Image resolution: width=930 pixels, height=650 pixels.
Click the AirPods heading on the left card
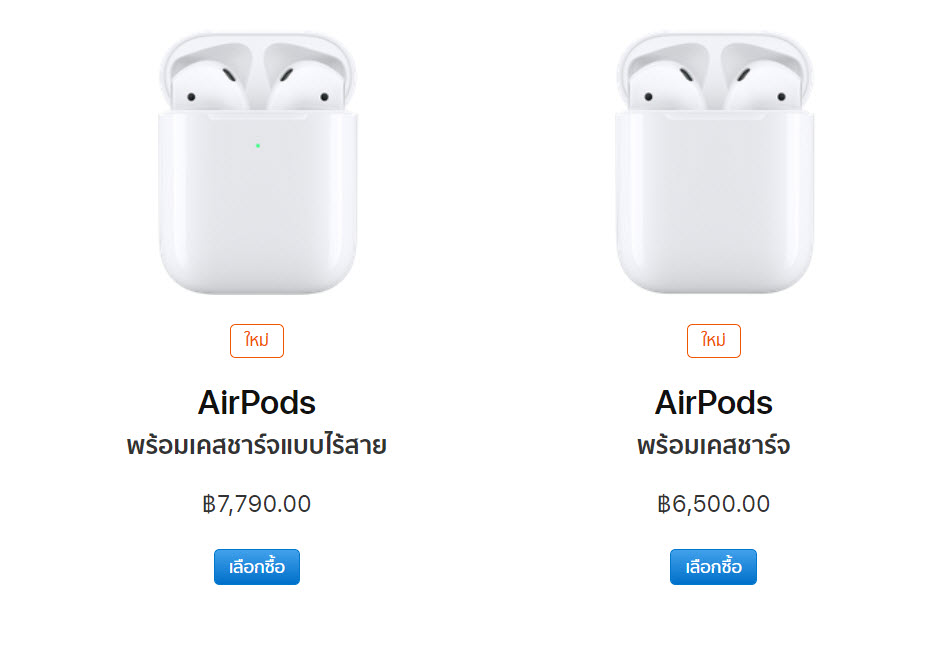coord(257,403)
